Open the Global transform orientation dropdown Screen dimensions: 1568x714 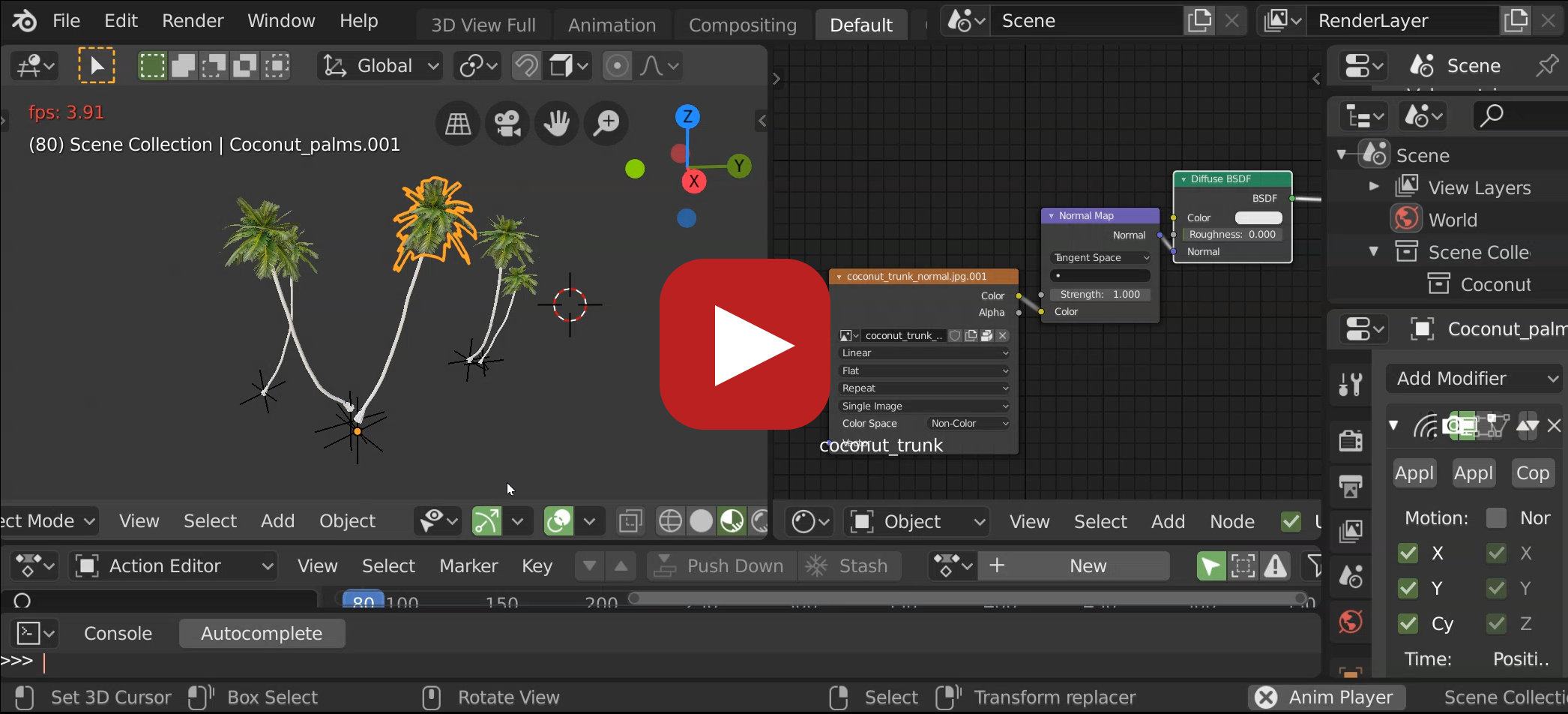pos(380,65)
